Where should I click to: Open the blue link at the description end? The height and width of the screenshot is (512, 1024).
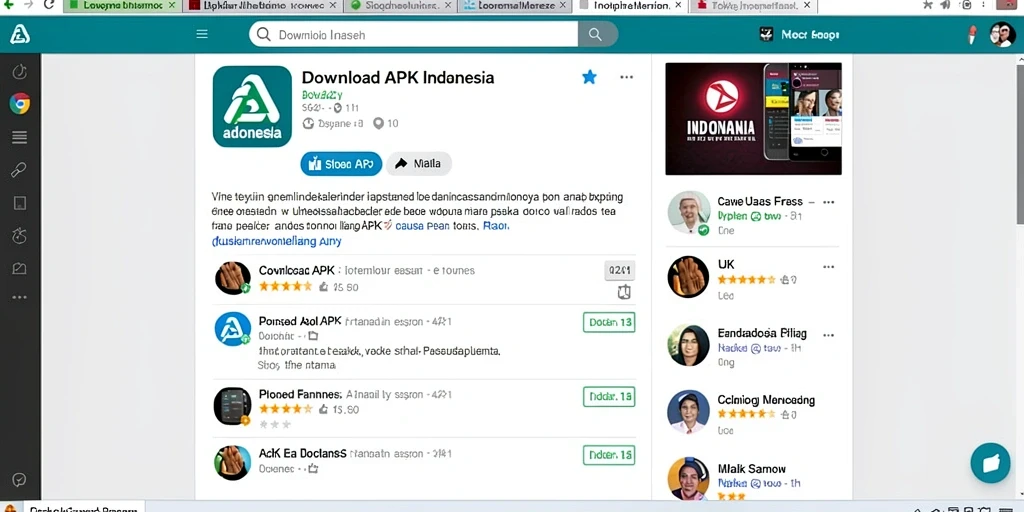click(x=277, y=241)
